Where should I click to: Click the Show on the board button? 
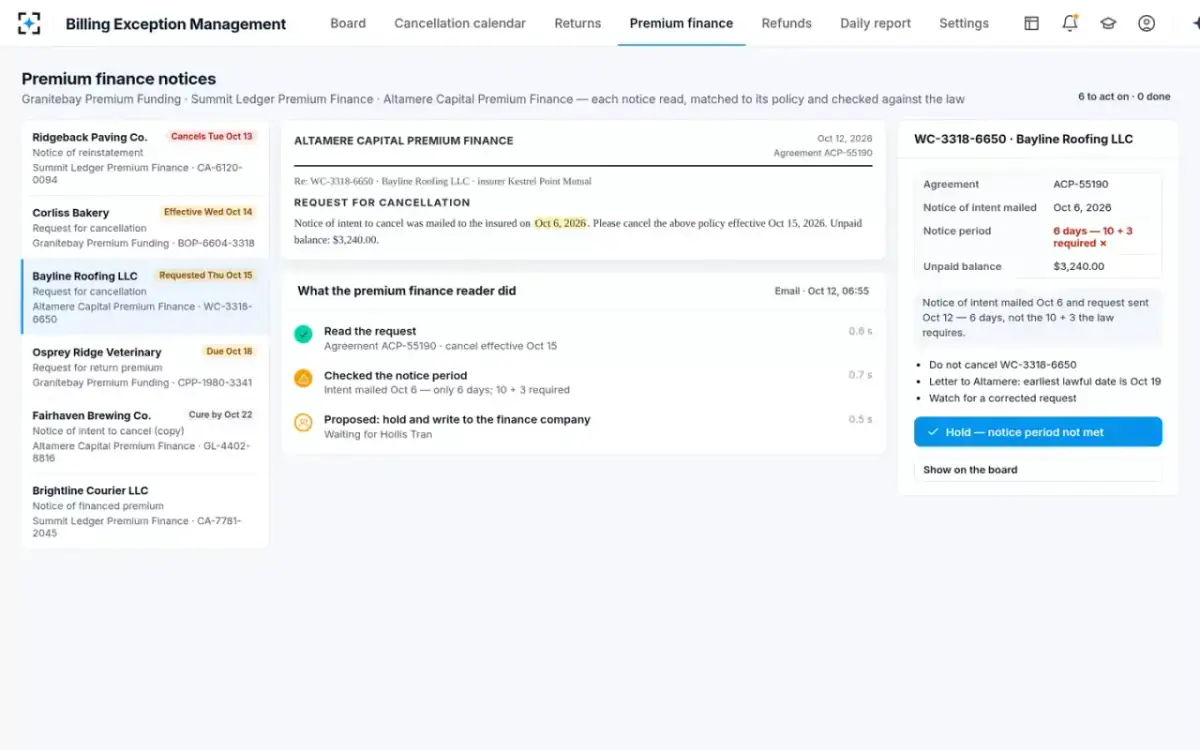(x=1038, y=470)
